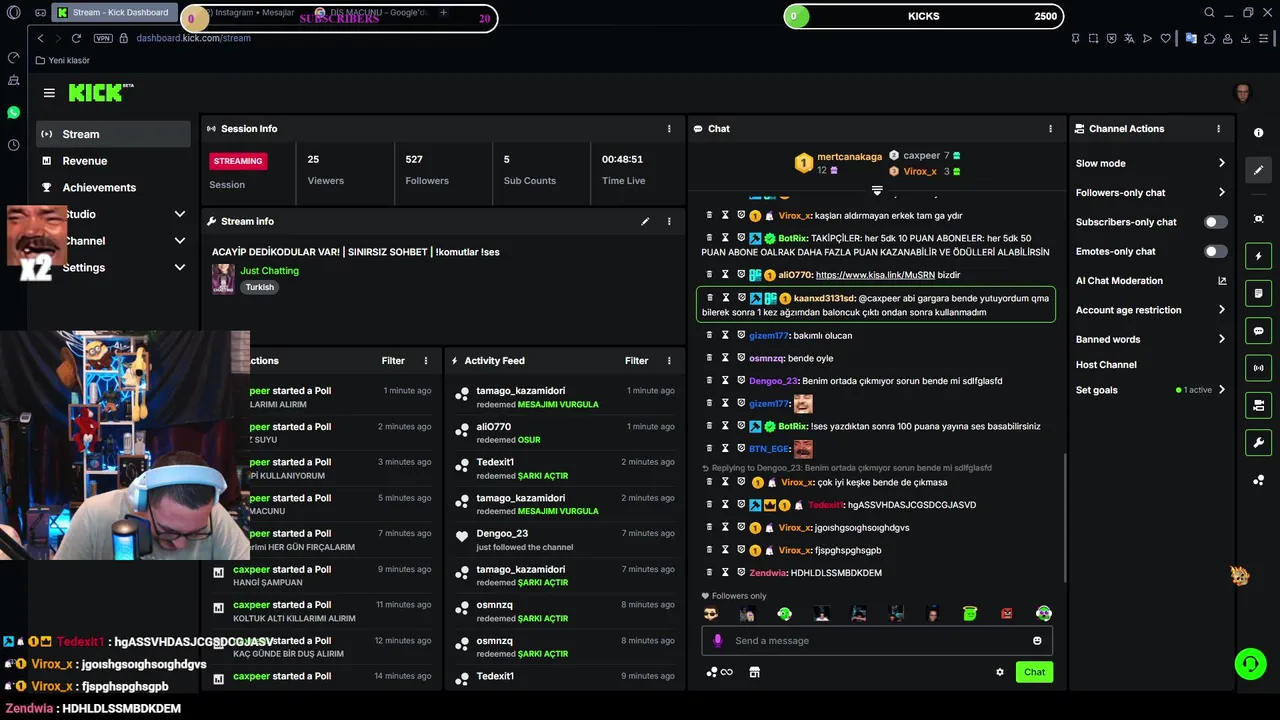1280x720 pixels.
Task: Click Dengoo_23 followed the channel entry
Action: pos(566,540)
